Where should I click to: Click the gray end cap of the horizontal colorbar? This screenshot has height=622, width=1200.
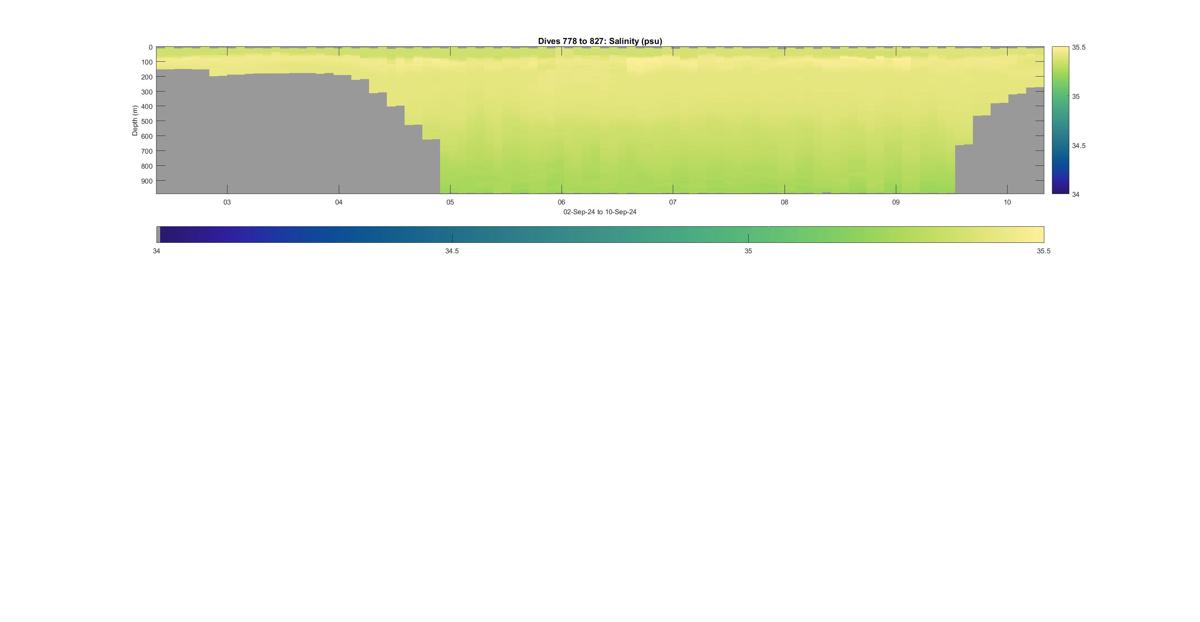click(158, 234)
